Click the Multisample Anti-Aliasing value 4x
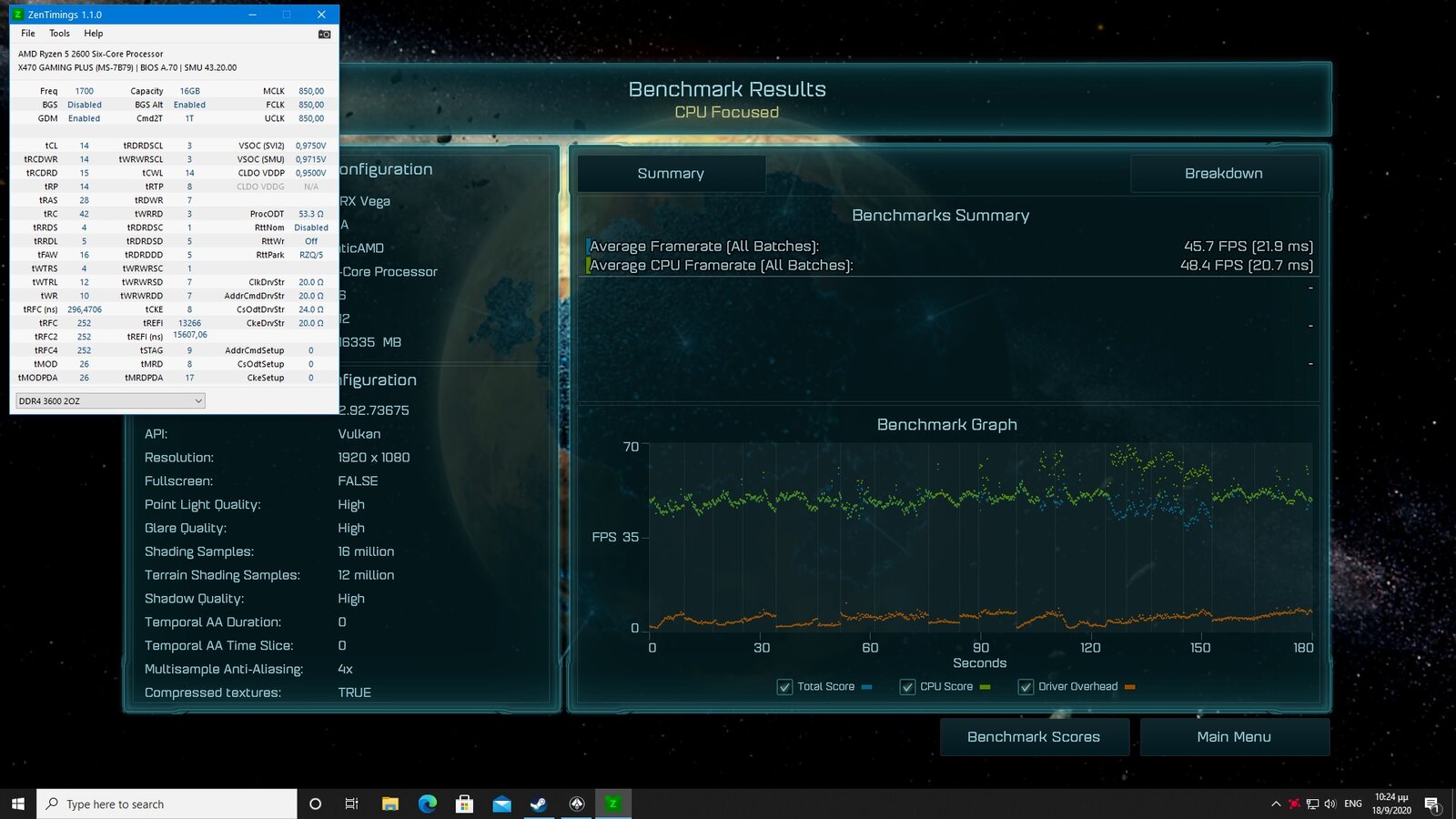This screenshot has width=1456, height=819. (x=346, y=669)
